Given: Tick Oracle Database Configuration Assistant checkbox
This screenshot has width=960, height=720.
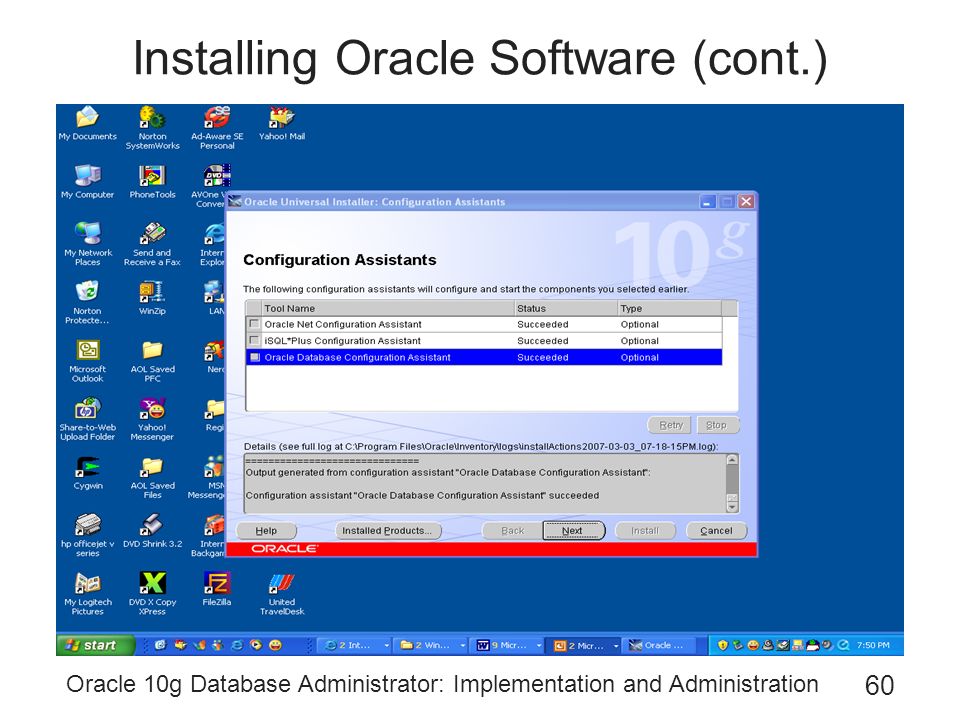Looking at the screenshot, I should pos(254,357).
